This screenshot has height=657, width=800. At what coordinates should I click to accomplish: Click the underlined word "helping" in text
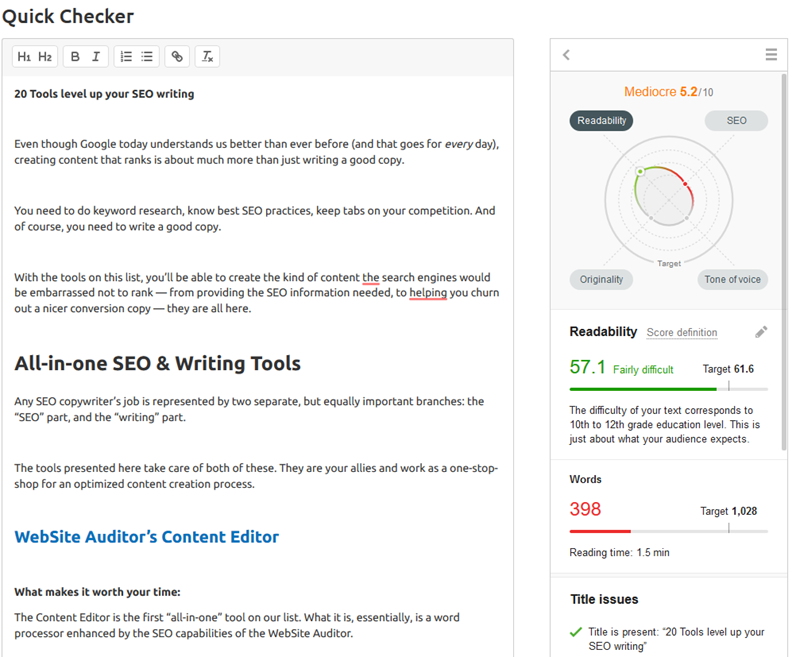427,293
